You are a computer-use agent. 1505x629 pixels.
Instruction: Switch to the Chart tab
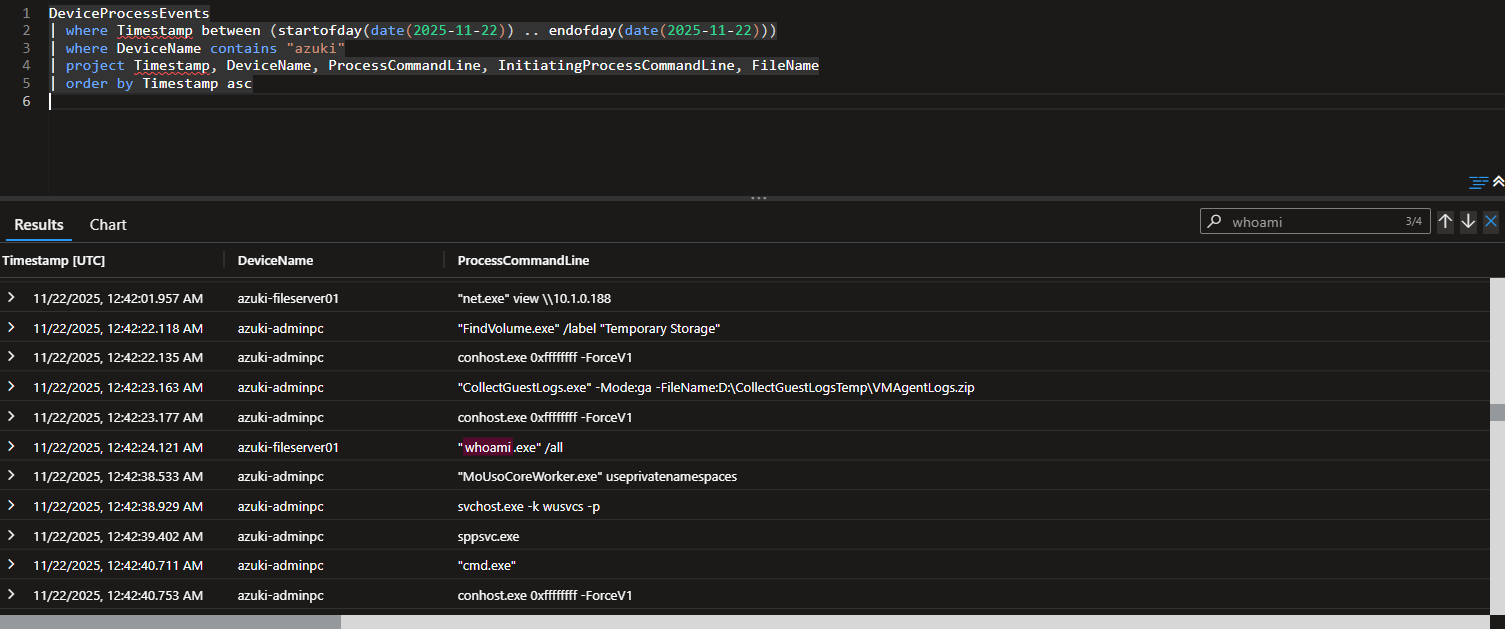click(x=108, y=225)
